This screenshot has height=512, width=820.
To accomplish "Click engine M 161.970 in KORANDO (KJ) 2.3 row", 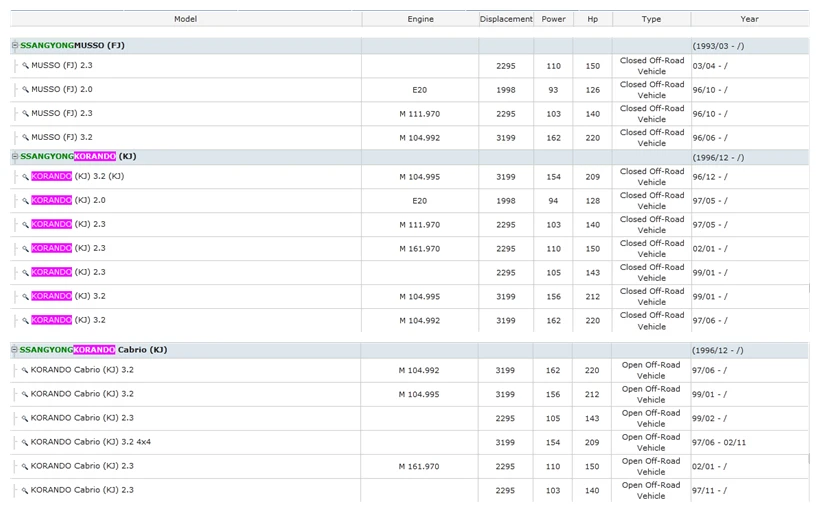I will point(419,249).
